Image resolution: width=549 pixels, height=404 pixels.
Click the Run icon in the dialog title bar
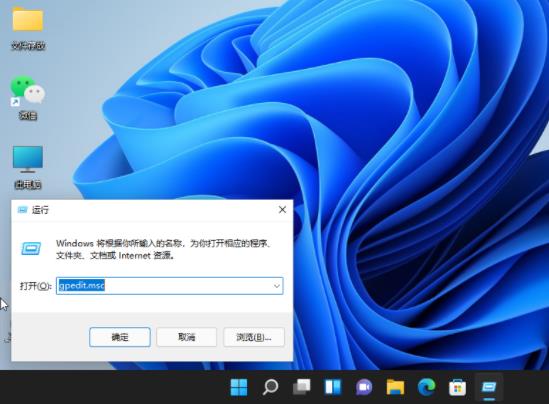pos(22,210)
